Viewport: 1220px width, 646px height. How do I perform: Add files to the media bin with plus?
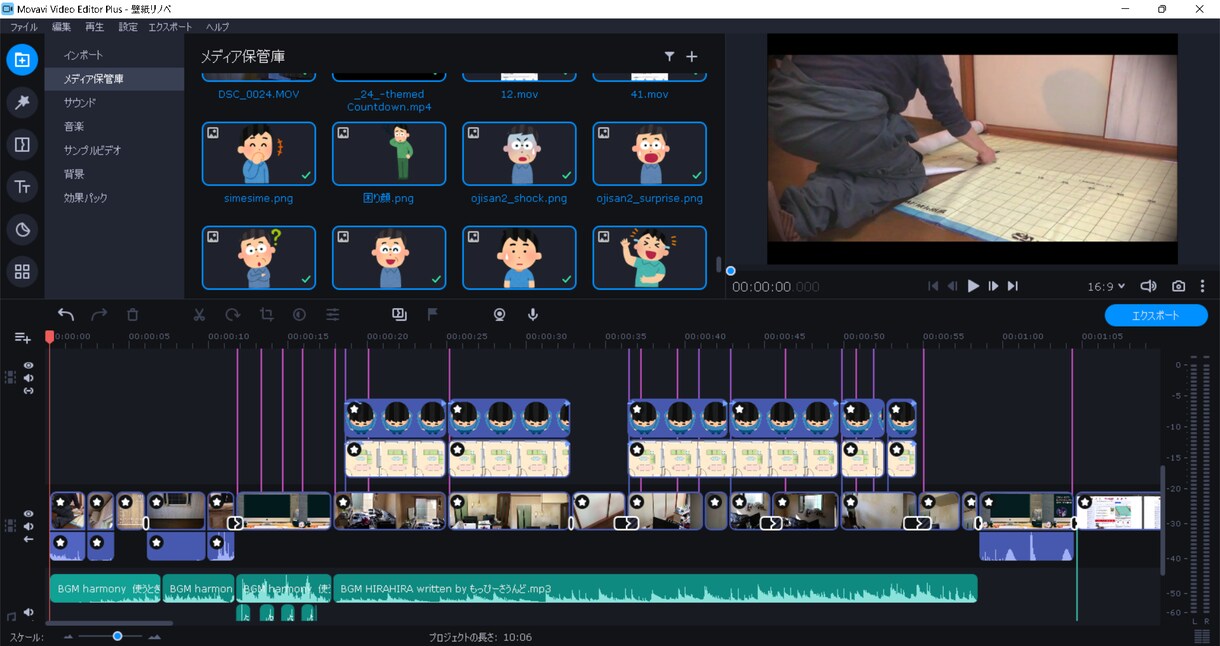point(691,57)
